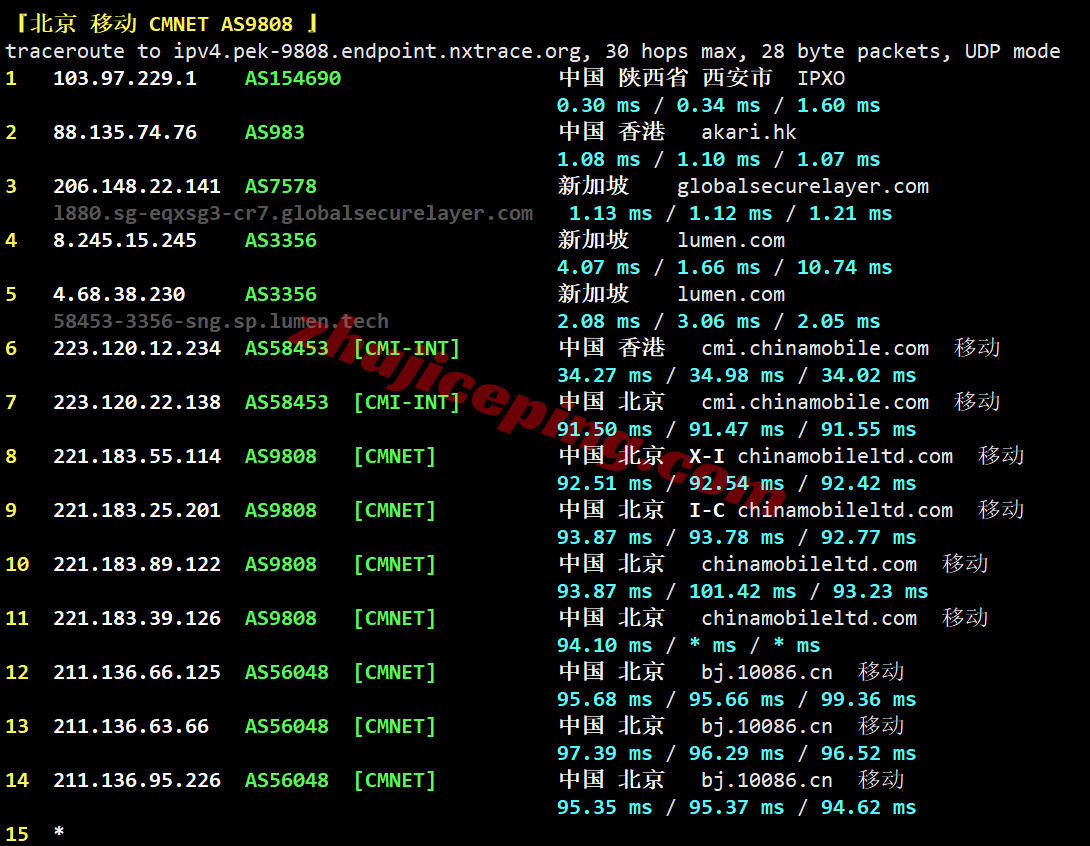Image resolution: width=1090 pixels, height=846 pixels.
Task: Click X-I chinamobileltd.com at hop 8
Action: (x=821, y=457)
